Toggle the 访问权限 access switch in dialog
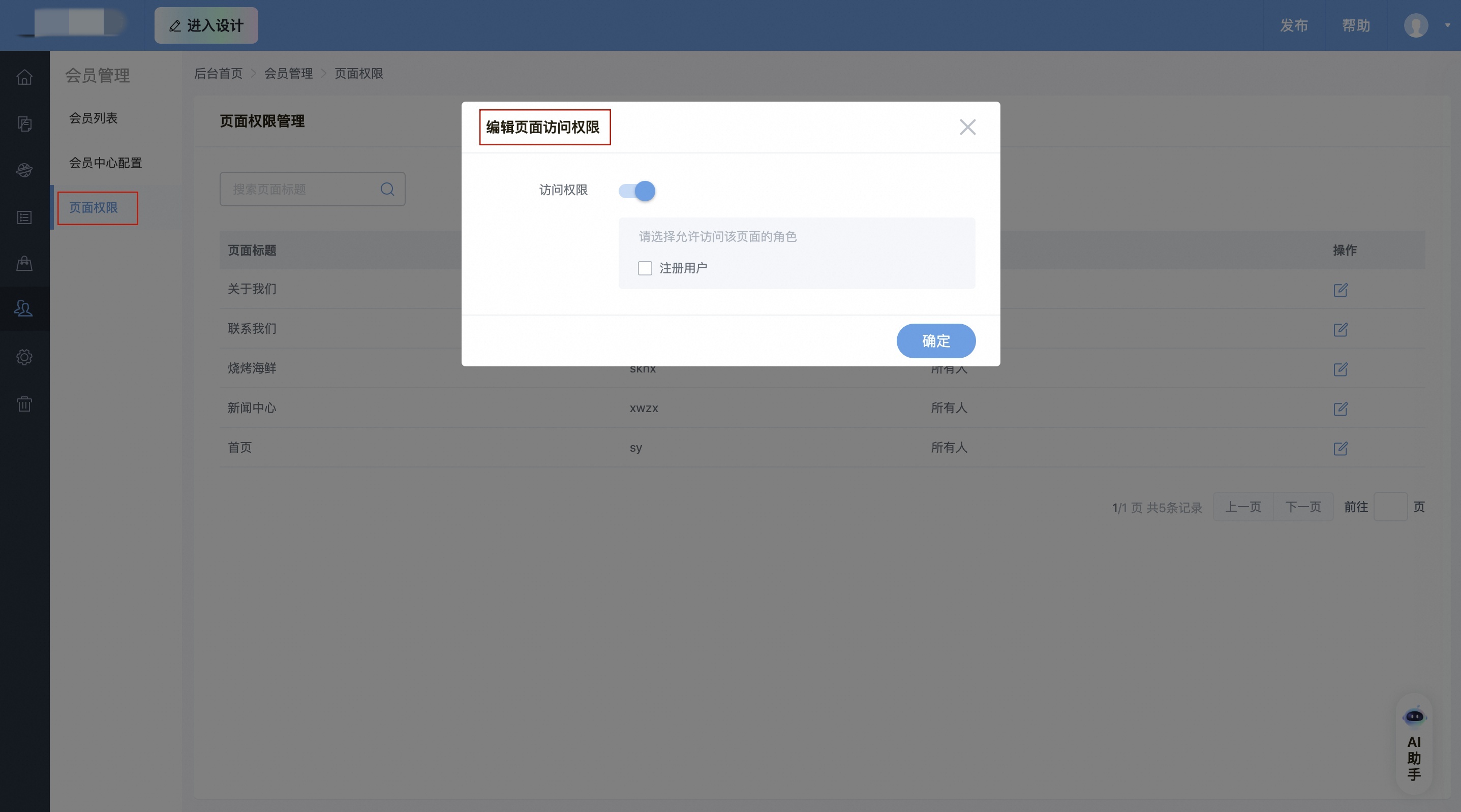This screenshot has height=812, width=1461. point(636,191)
